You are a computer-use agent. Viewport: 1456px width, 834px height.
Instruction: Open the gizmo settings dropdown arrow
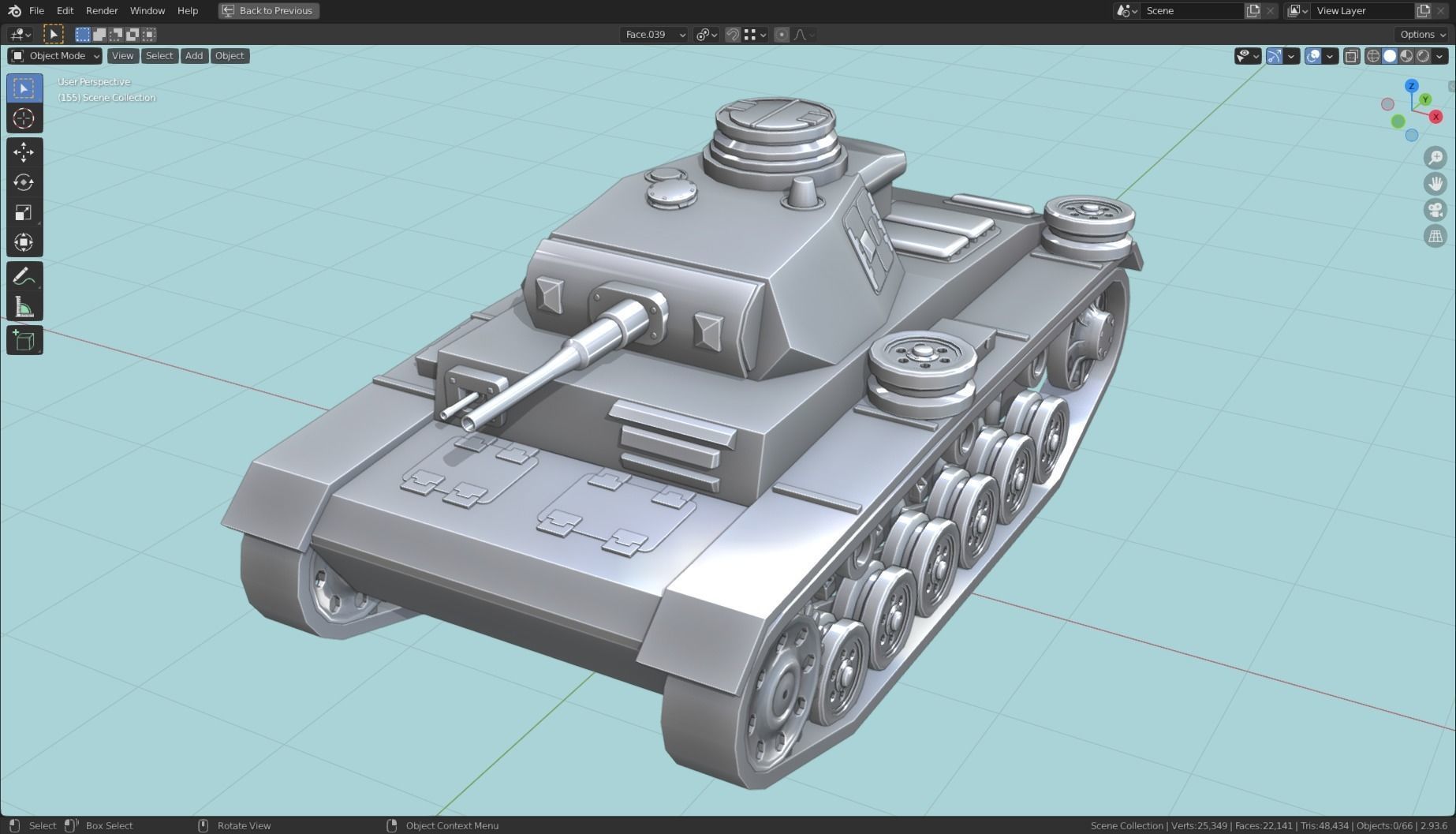[x=1291, y=55]
